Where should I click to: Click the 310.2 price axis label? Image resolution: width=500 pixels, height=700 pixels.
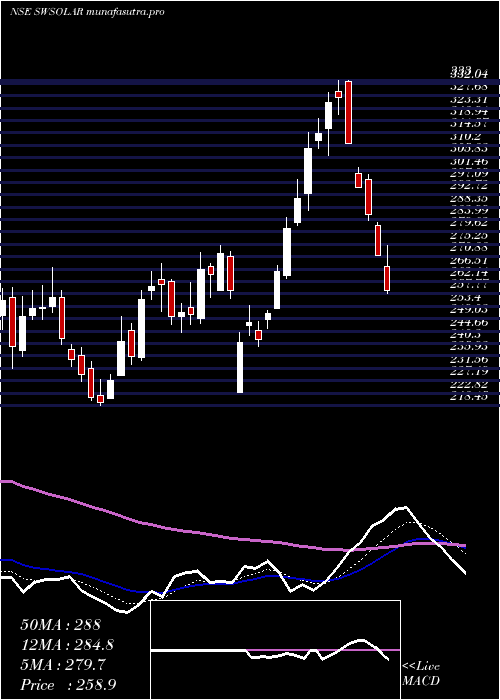coord(464,135)
